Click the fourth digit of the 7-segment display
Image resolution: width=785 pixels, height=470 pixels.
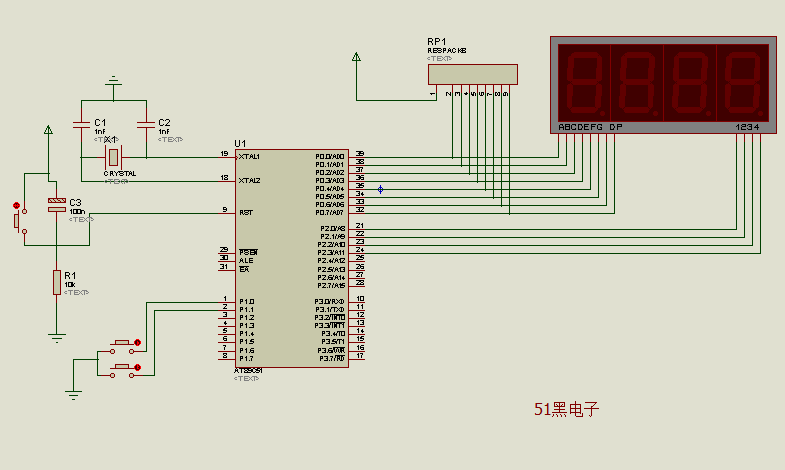pos(743,83)
